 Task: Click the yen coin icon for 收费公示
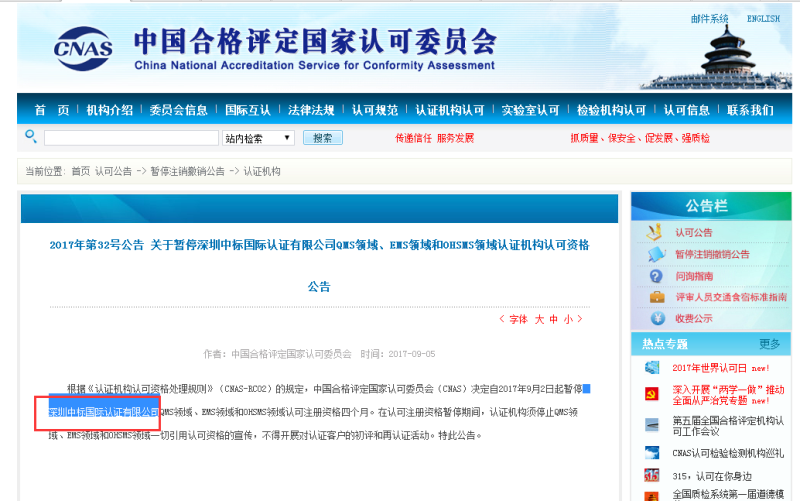(656, 318)
